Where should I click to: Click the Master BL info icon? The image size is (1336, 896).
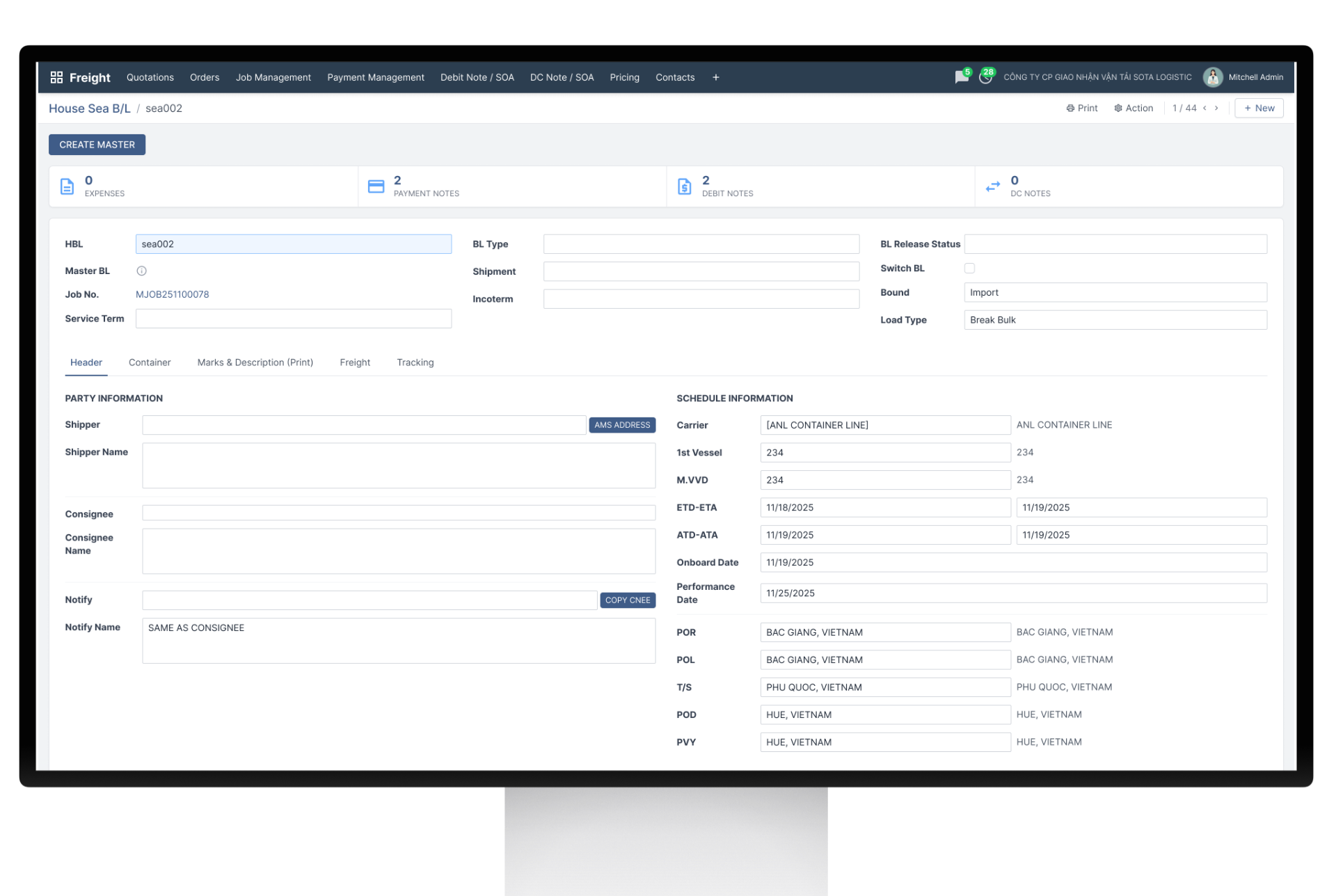141,271
